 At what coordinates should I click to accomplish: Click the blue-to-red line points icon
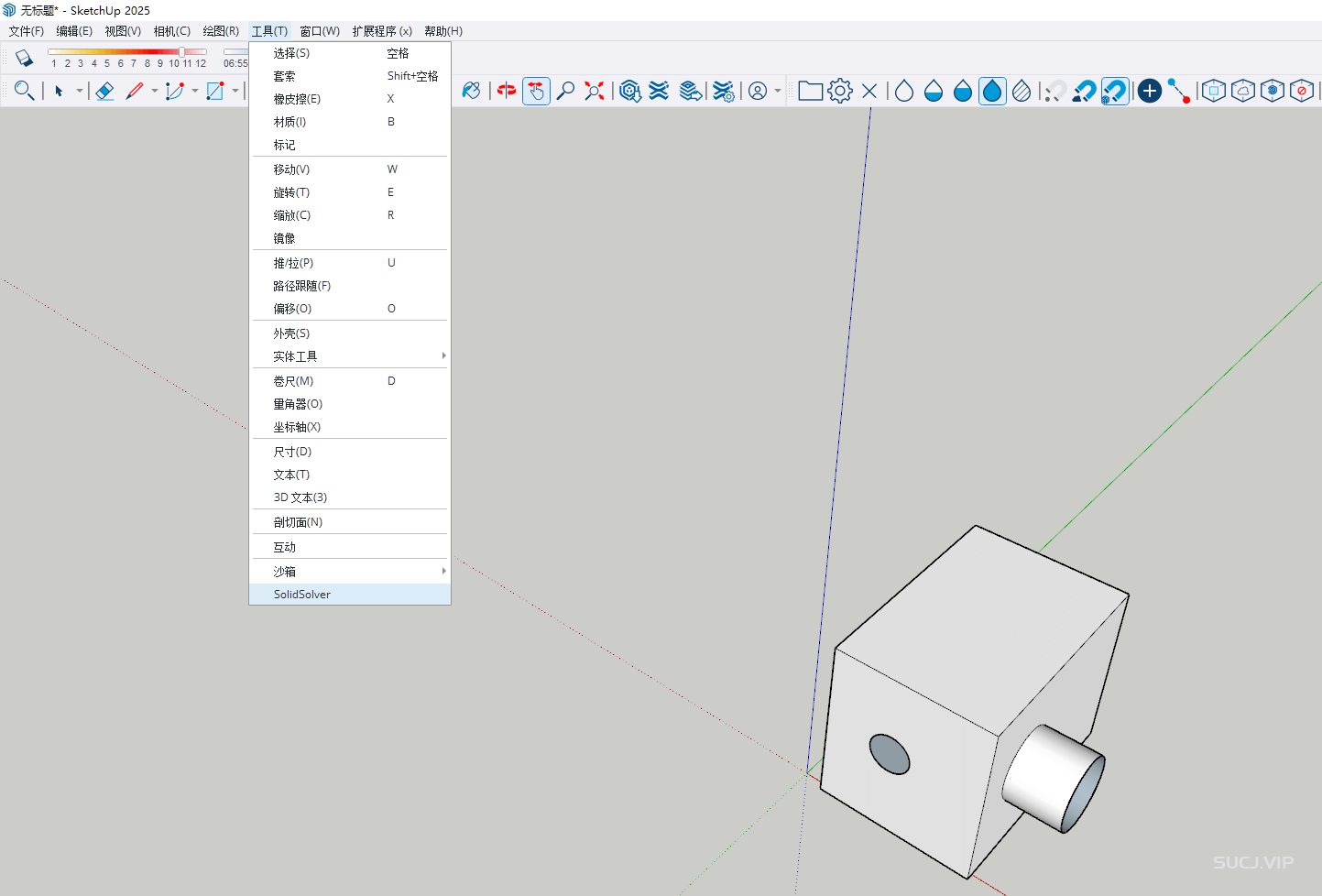click(x=1179, y=91)
